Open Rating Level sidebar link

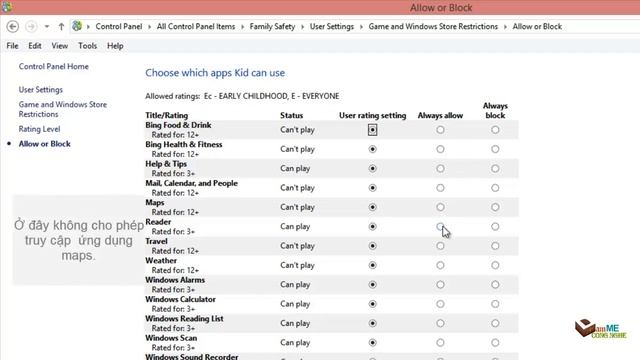39,129
